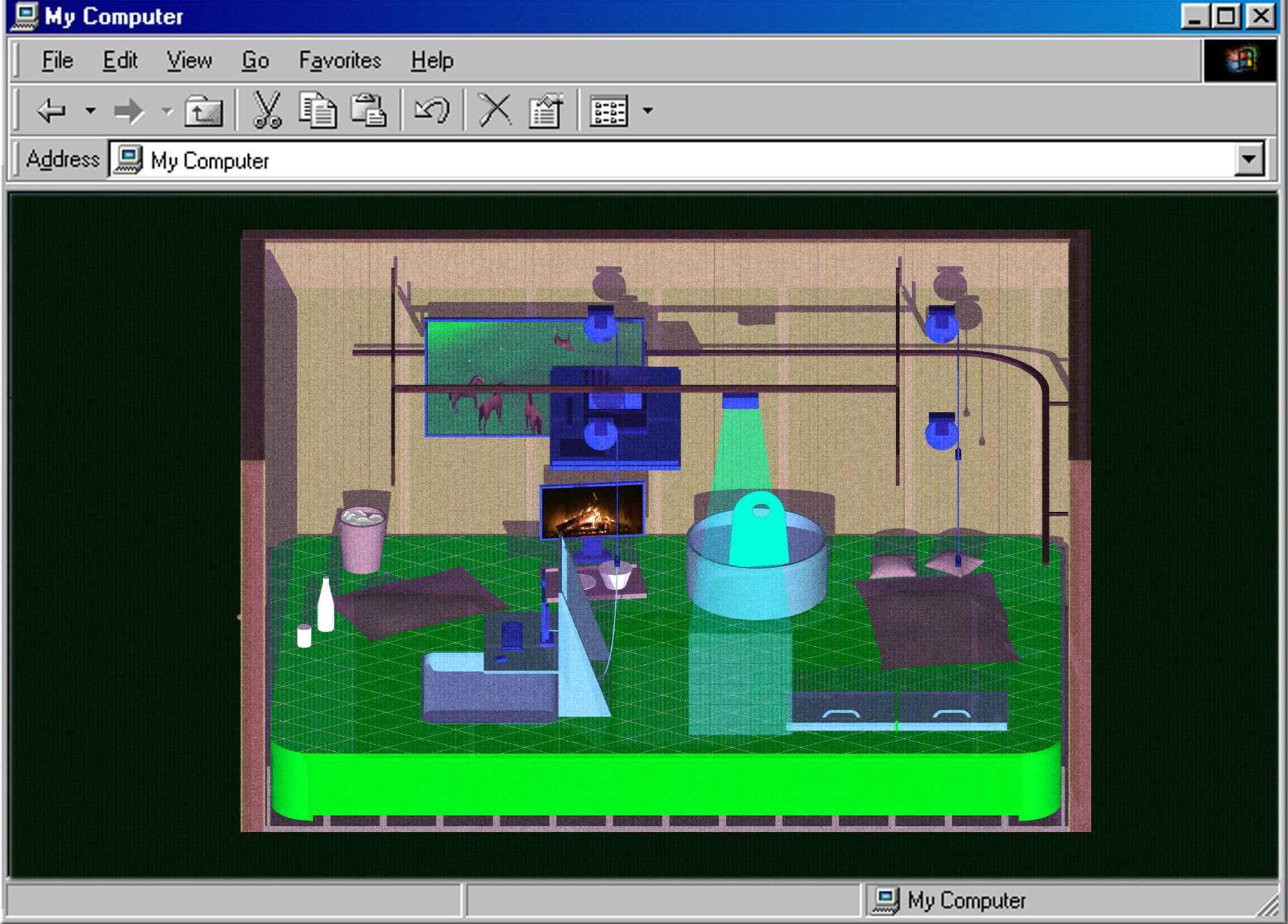Screen dimensions: 1288x924
Task: Click the Back arrow toolbar button
Action: point(51,111)
